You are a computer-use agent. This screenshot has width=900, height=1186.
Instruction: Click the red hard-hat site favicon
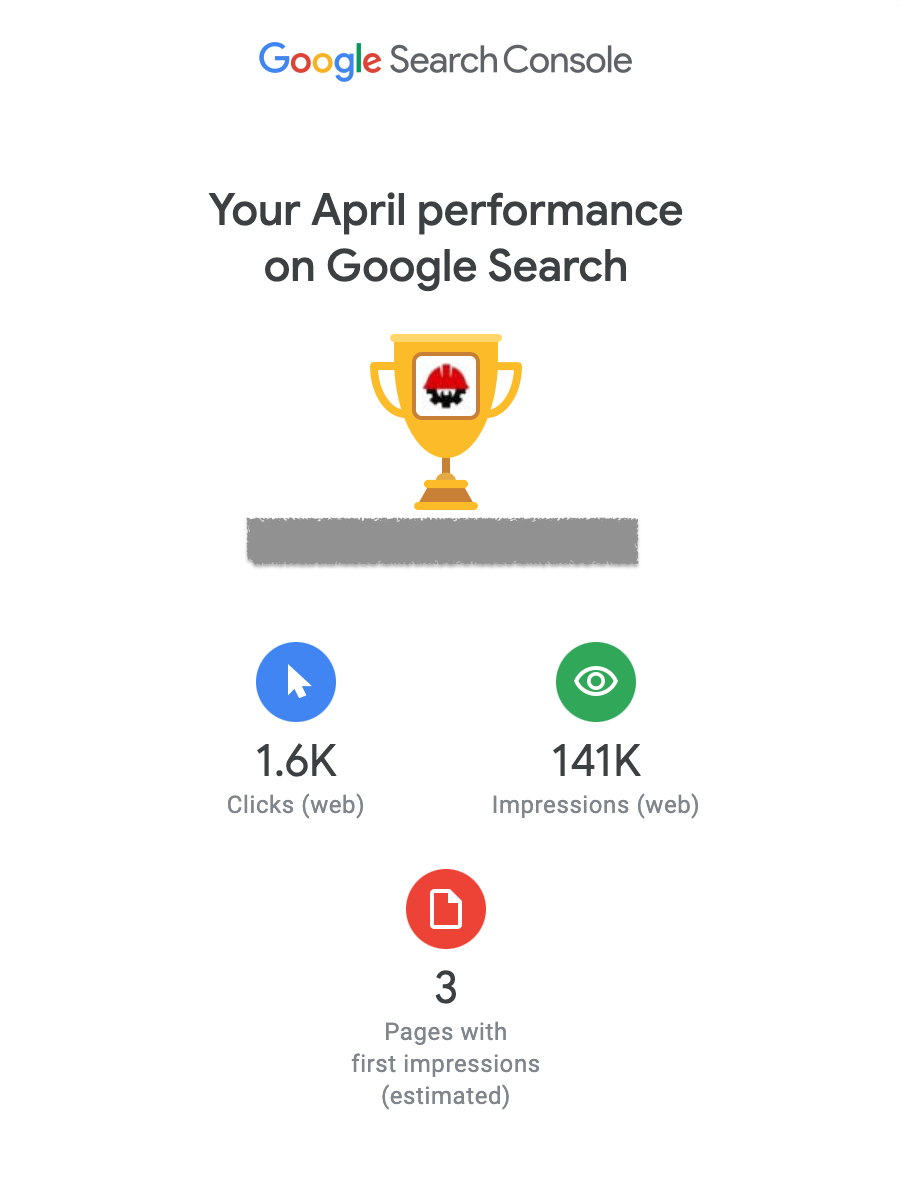click(x=446, y=385)
